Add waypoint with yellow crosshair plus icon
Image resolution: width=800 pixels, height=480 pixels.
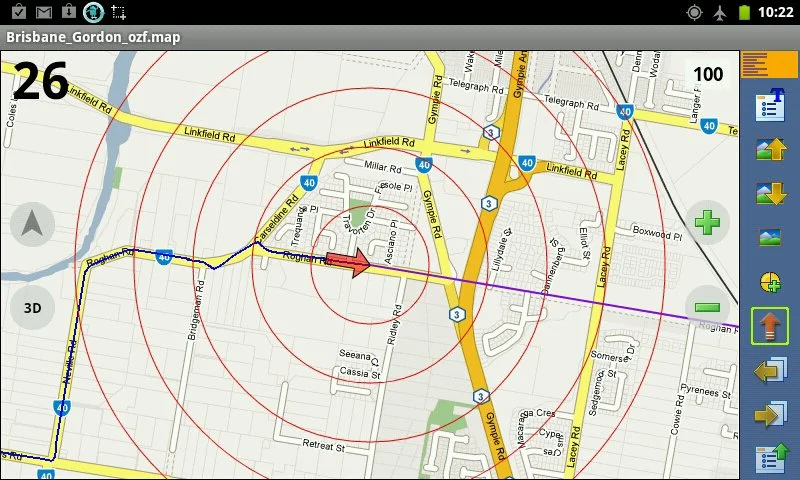[x=769, y=282]
